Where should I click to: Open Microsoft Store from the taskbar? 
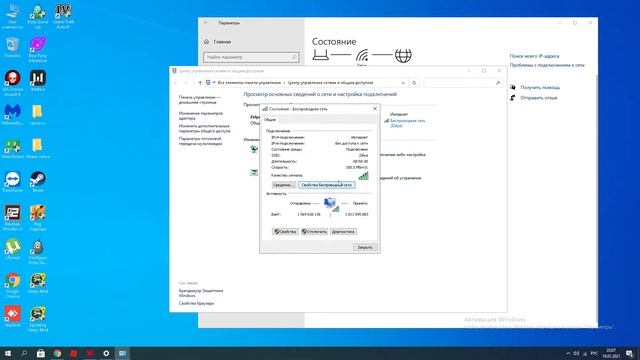(41, 353)
